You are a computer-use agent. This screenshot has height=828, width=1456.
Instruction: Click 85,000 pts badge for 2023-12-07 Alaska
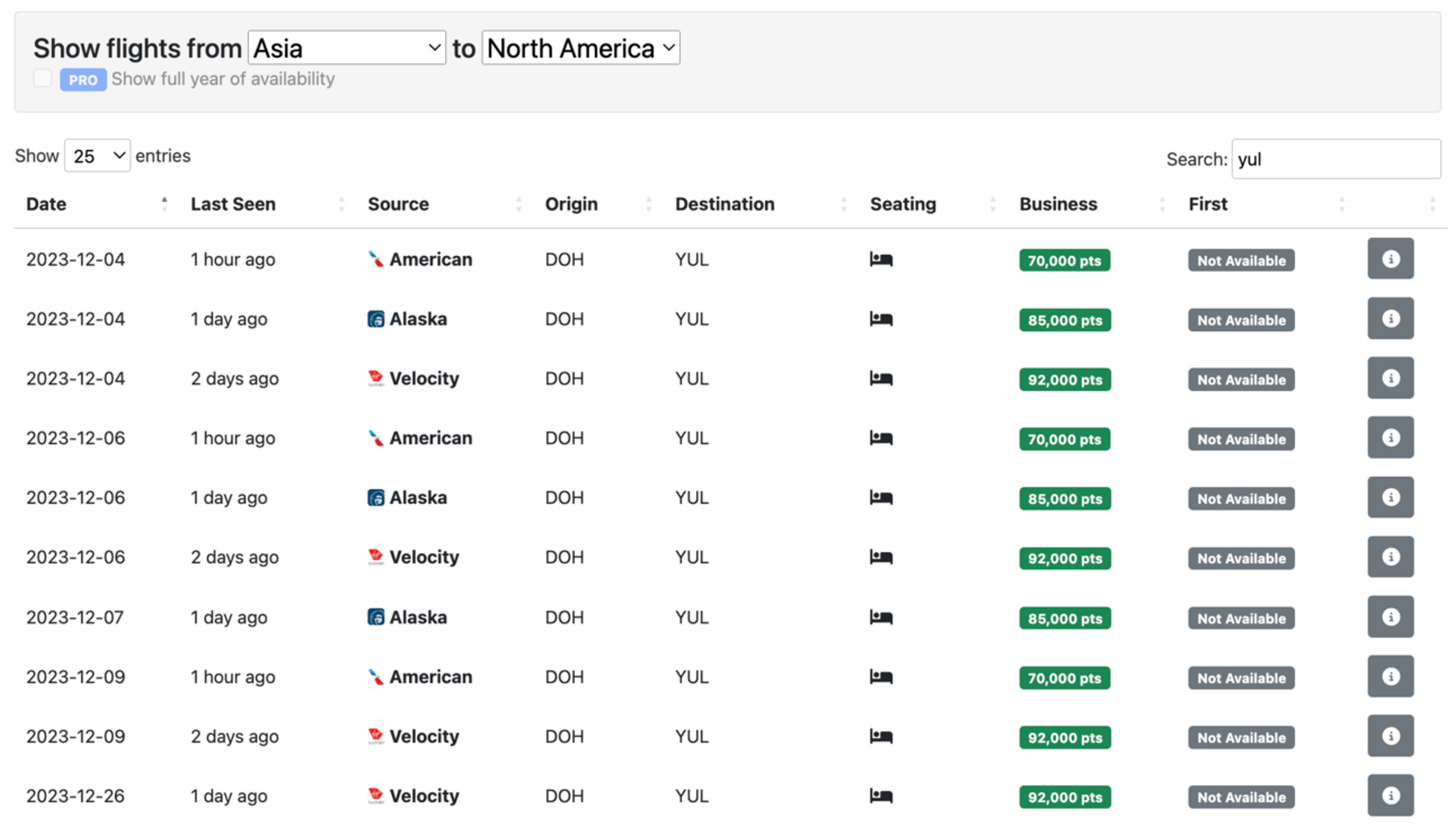pyautogui.click(x=1065, y=619)
